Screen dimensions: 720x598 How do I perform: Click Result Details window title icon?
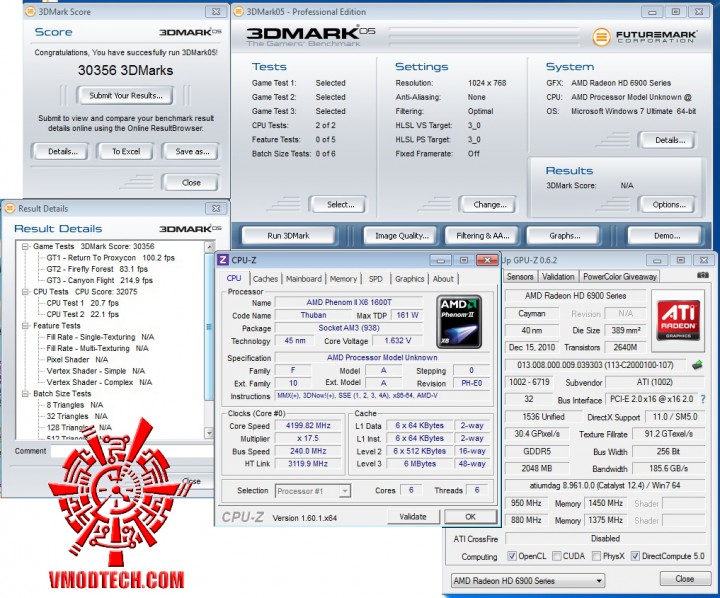(x=10, y=209)
